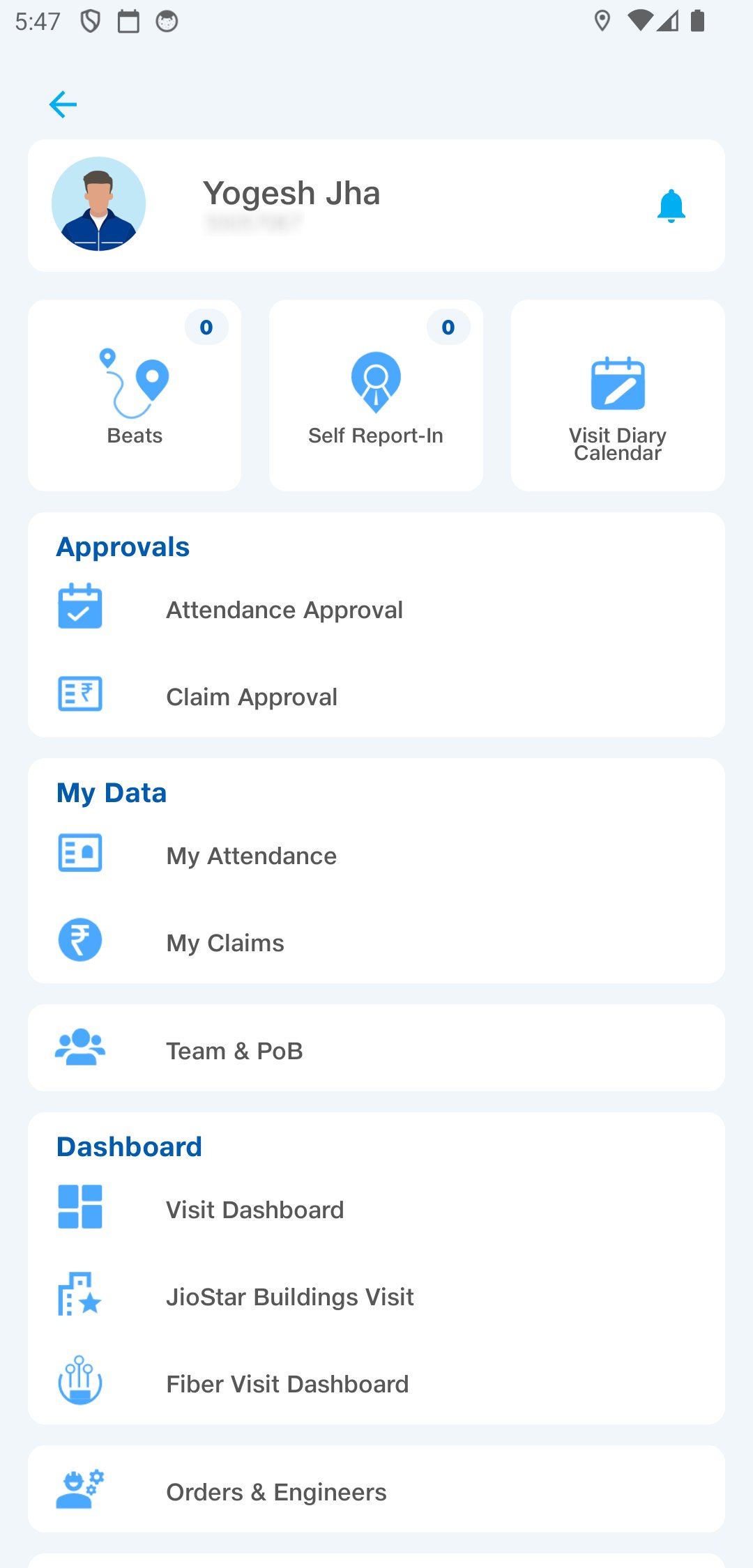Tap the Attendance Approval calendar icon
This screenshot has height=1568, width=753.
(x=80, y=606)
